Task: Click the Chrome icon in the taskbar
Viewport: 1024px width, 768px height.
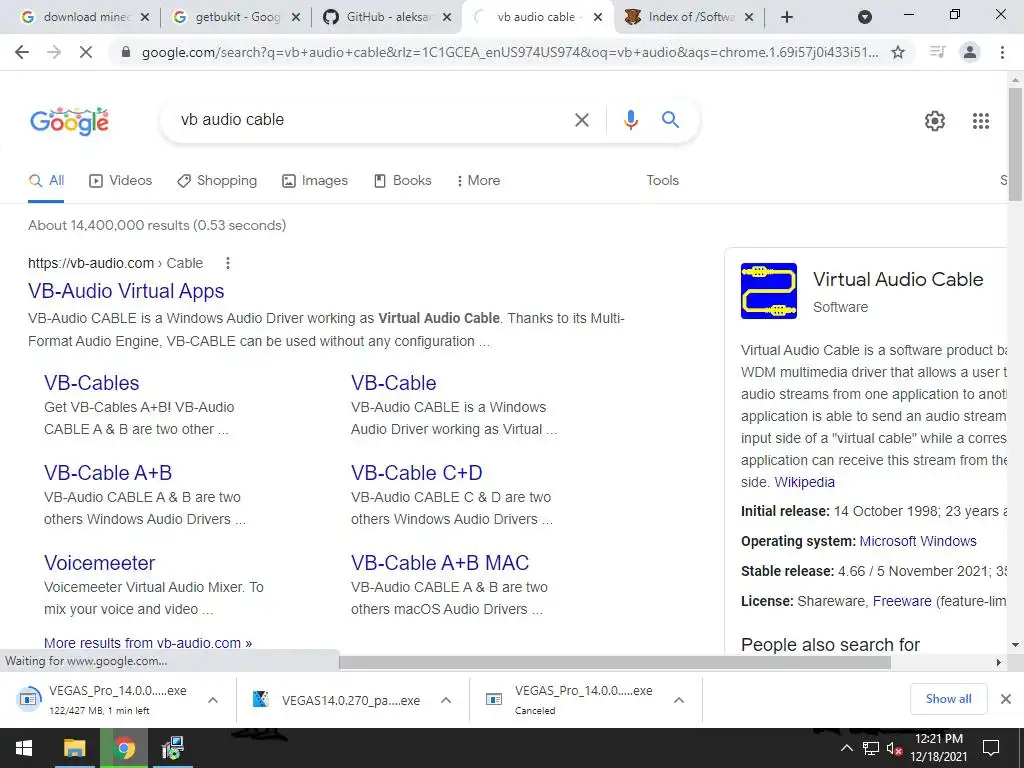Action: pyautogui.click(x=124, y=748)
